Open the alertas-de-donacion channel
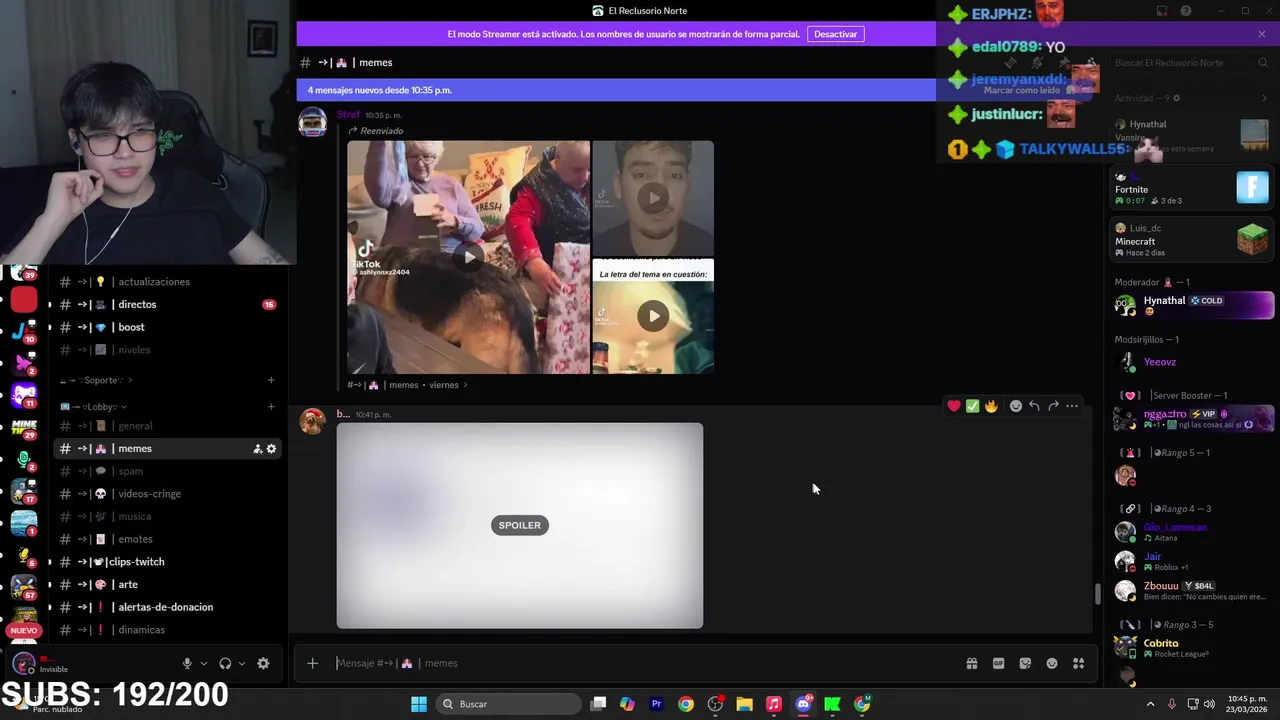Screen dimensions: 1280x720 [167, 607]
